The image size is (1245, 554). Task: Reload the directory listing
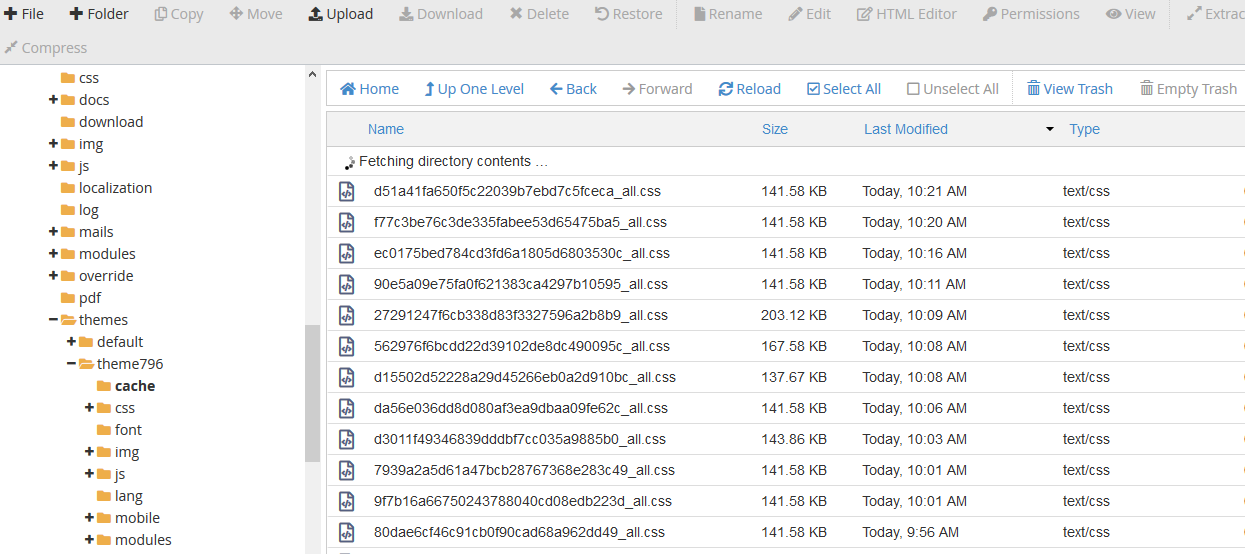(x=749, y=89)
